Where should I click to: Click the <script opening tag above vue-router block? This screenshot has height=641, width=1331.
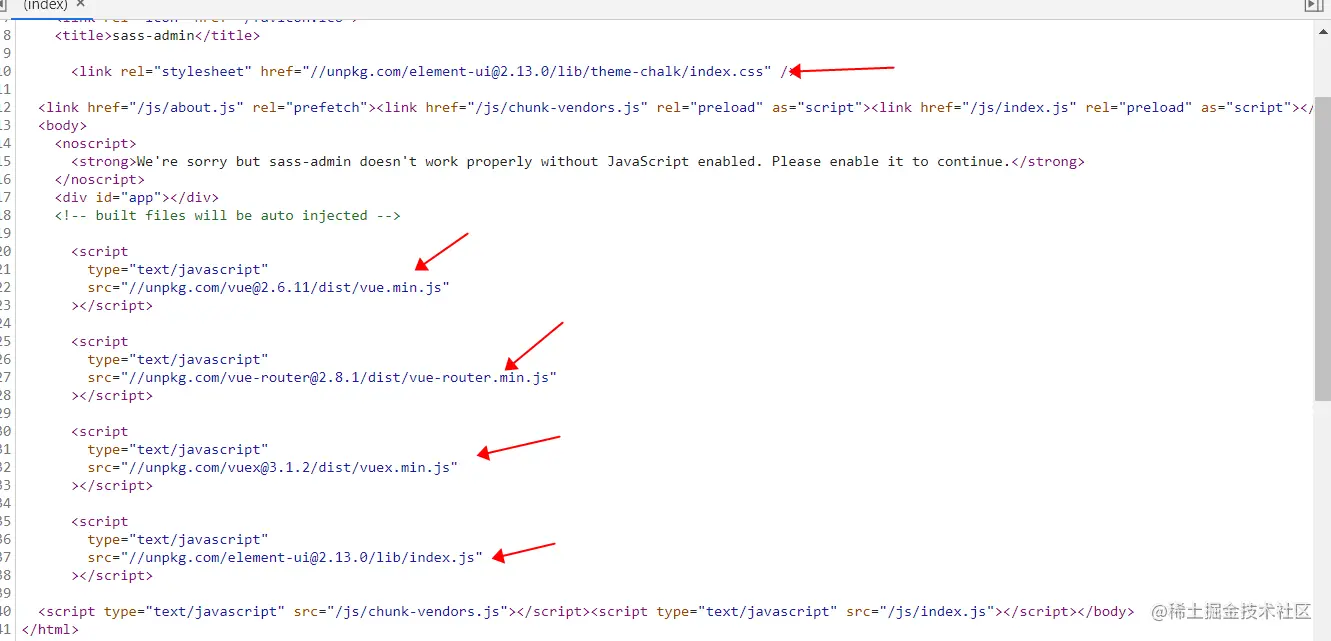point(100,341)
